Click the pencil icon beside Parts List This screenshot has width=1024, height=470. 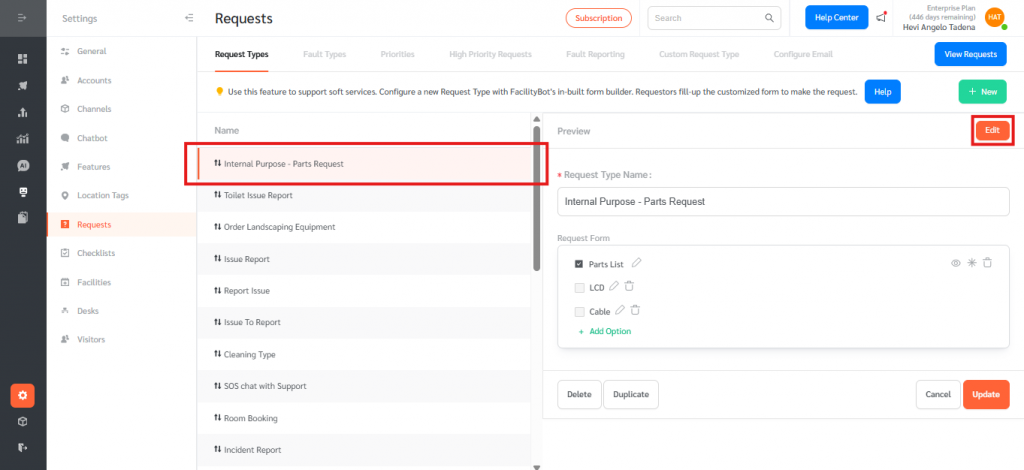pos(637,263)
